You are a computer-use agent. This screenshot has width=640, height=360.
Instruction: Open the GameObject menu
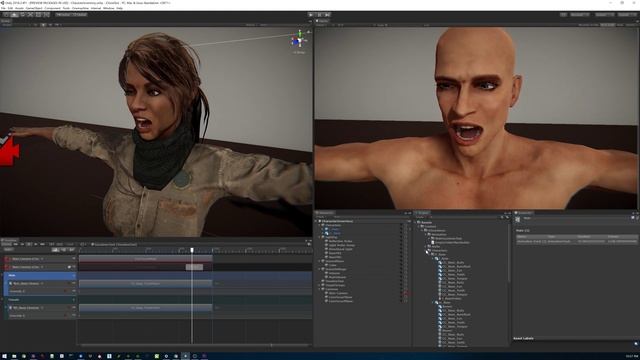click(34, 8)
